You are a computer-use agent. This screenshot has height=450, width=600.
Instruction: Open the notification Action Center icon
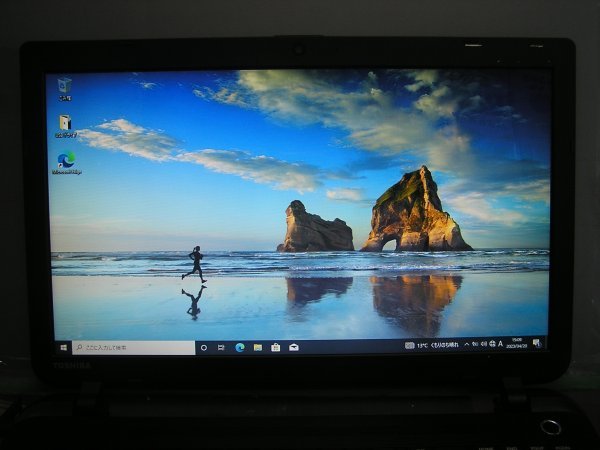[x=536, y=343]
